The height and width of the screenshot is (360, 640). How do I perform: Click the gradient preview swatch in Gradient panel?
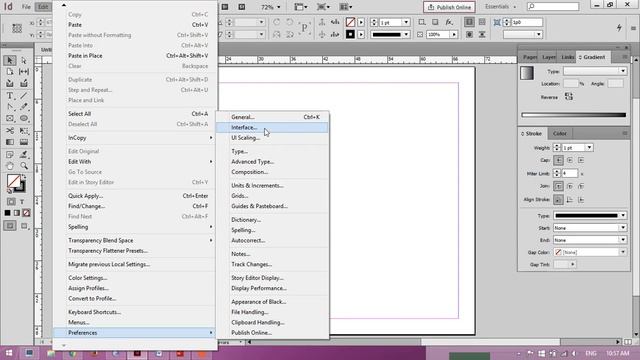[x=527, y=73]
